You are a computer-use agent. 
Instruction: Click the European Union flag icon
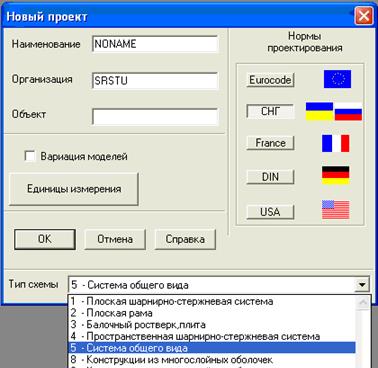click(337, 79)
